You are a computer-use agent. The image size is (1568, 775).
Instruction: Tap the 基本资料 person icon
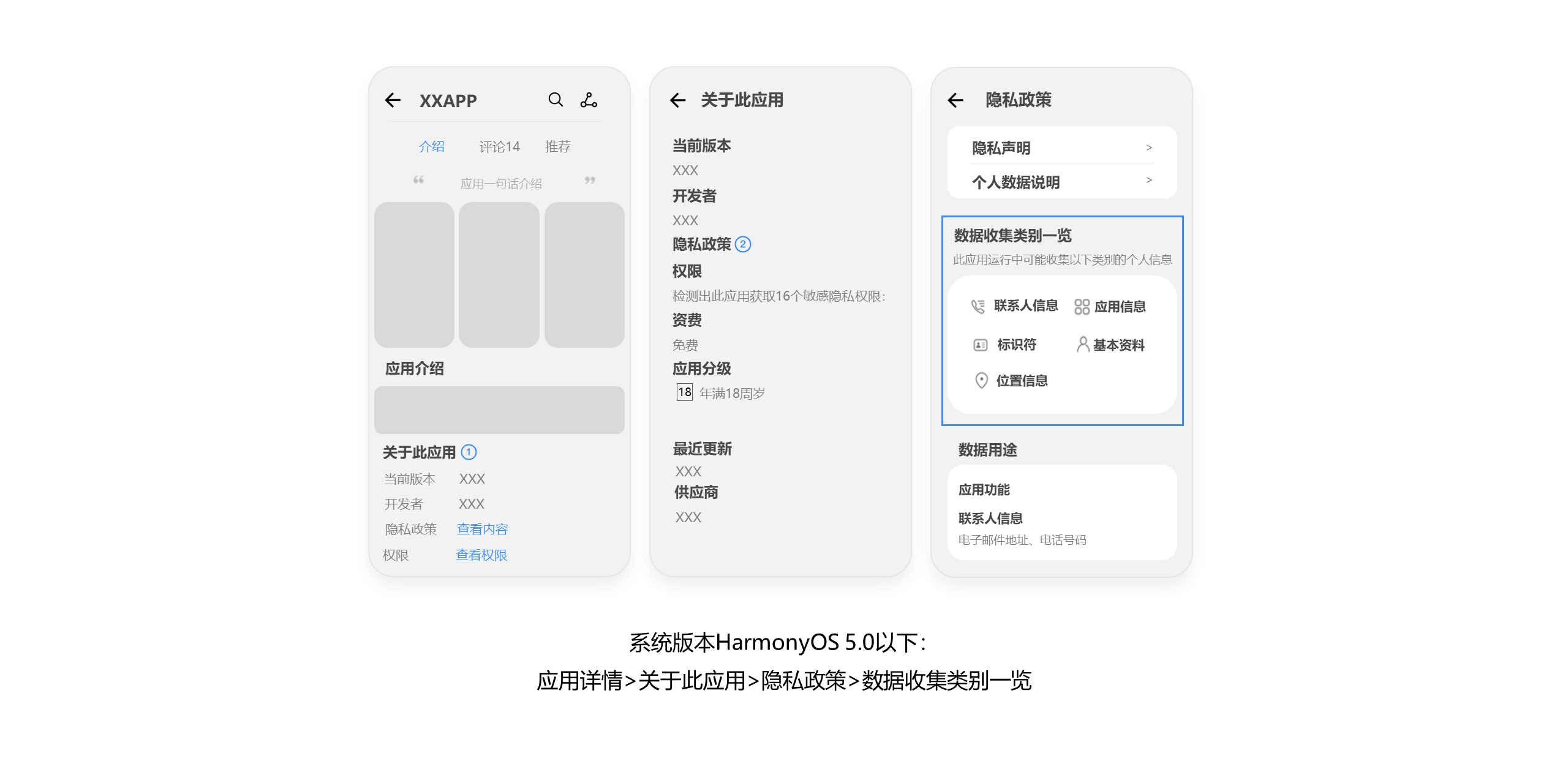click(1083, 345)
